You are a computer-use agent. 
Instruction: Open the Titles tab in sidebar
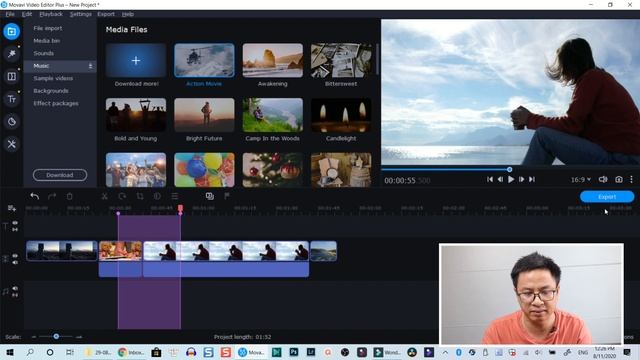coord(11,99)
